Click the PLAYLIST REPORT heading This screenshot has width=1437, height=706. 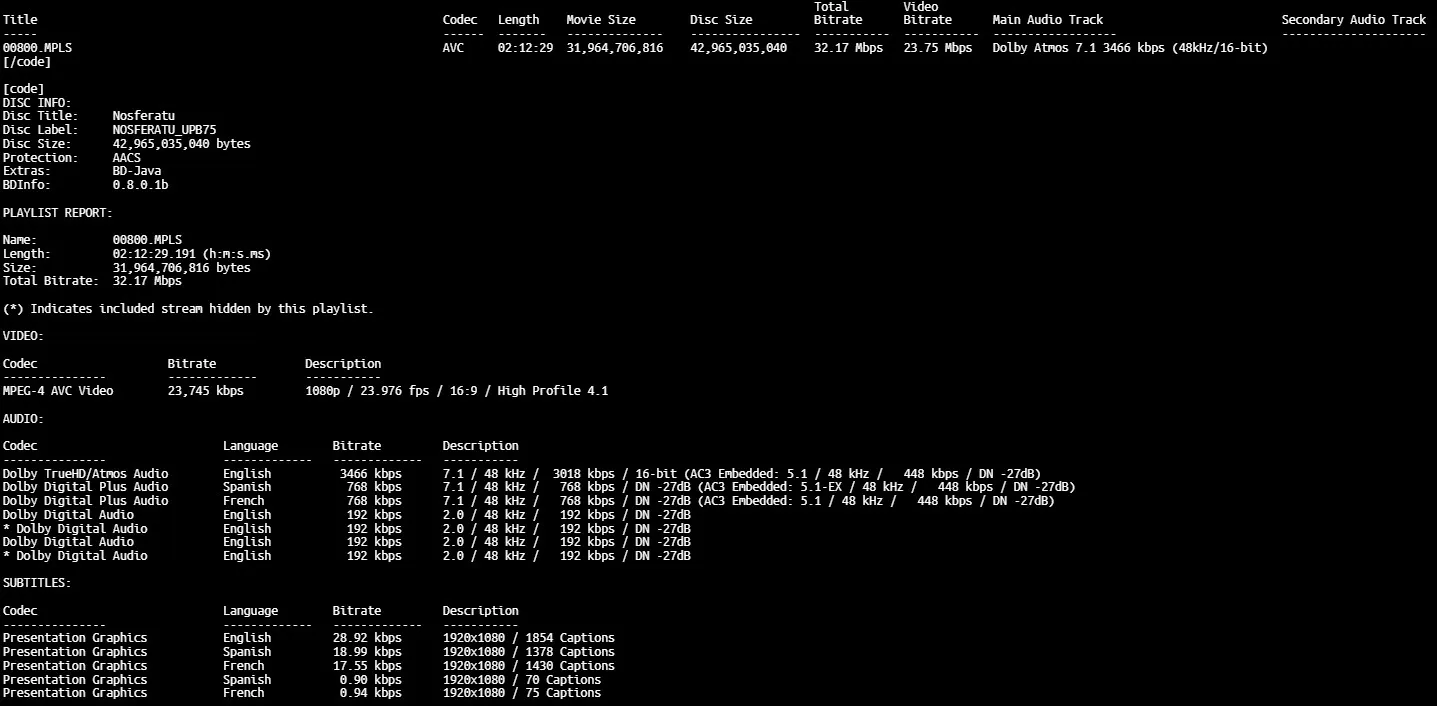(57, 213)
